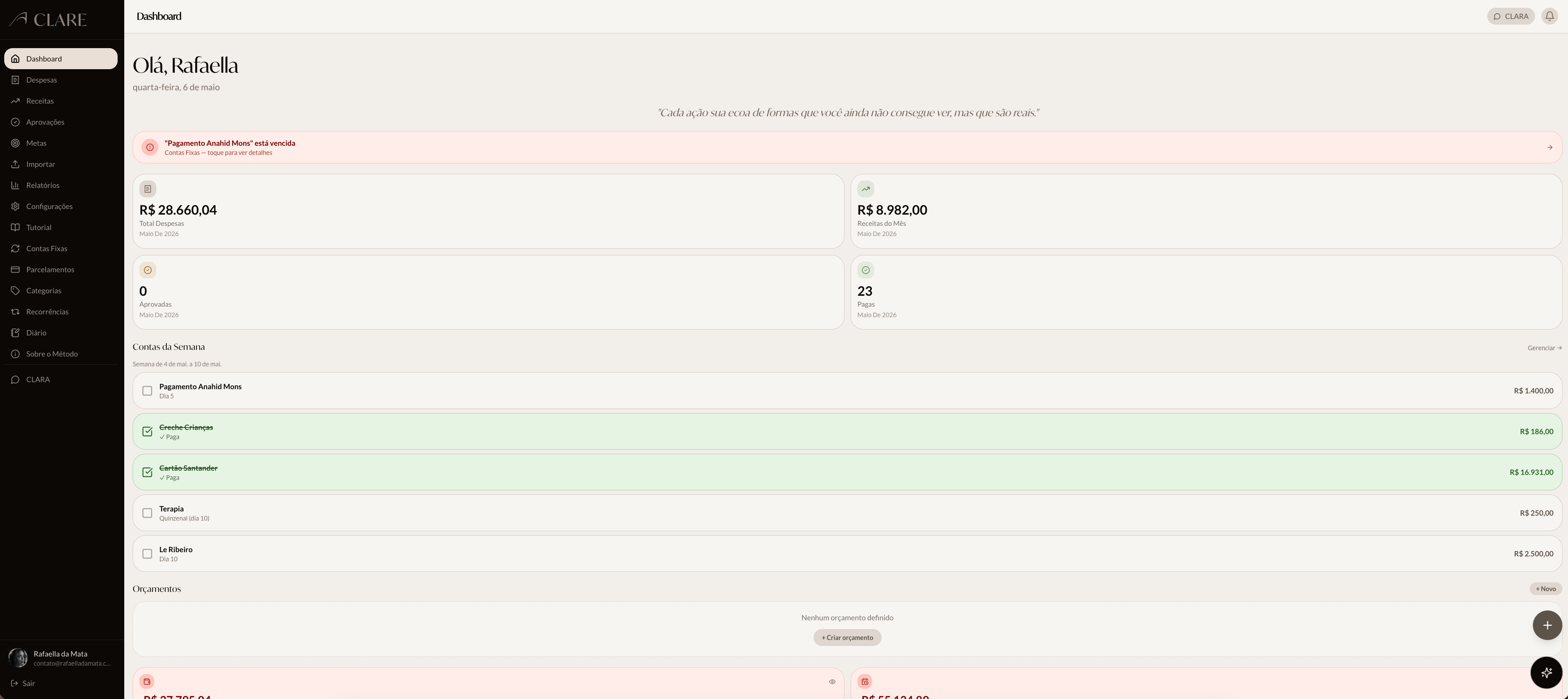Click the CLARE logo in sidebar
This screenshot has width=1568, height=699.
[x=48, y=19]
